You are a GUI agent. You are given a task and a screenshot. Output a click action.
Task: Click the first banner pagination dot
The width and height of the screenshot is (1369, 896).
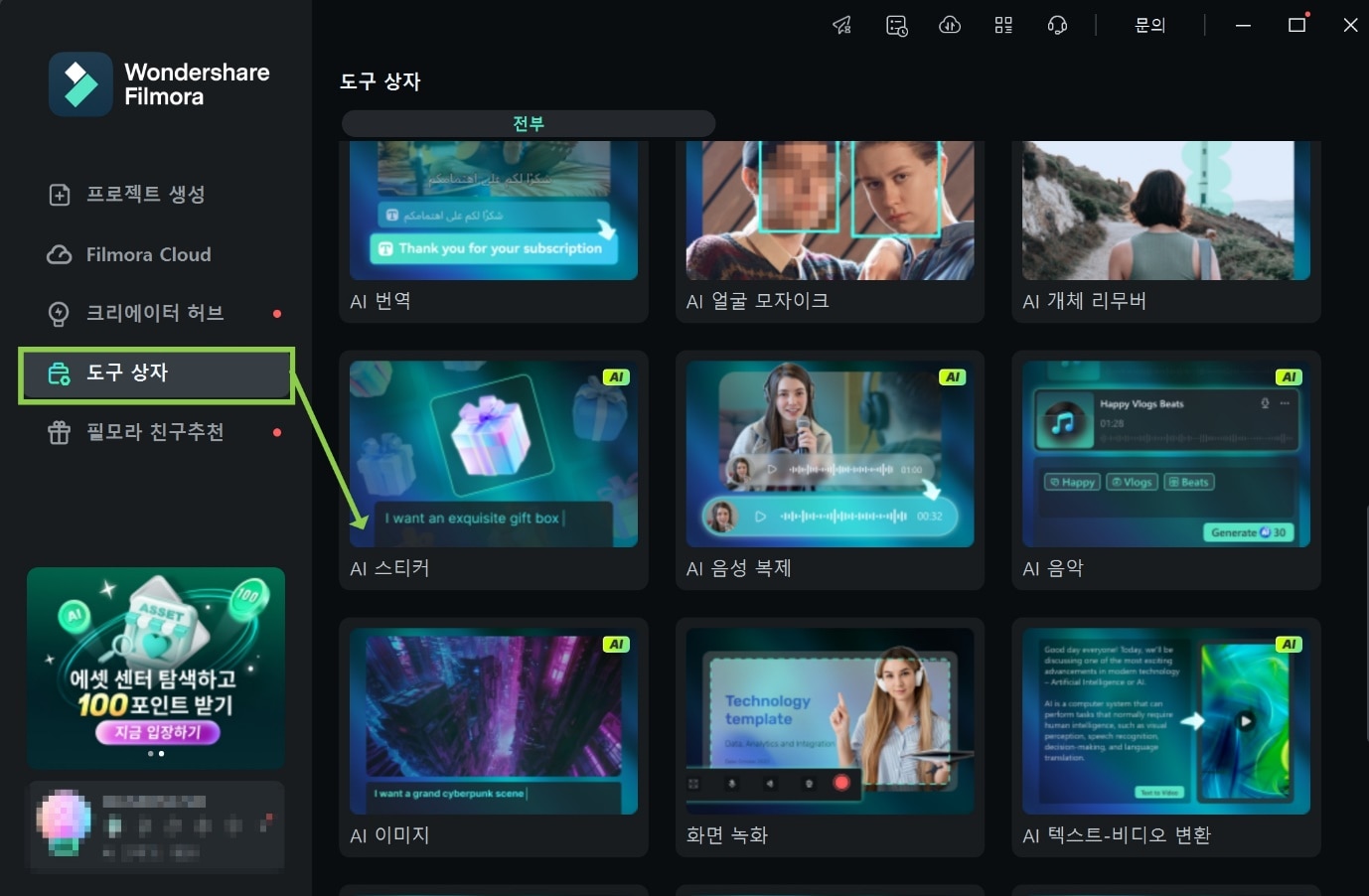[x=150, y=754]
